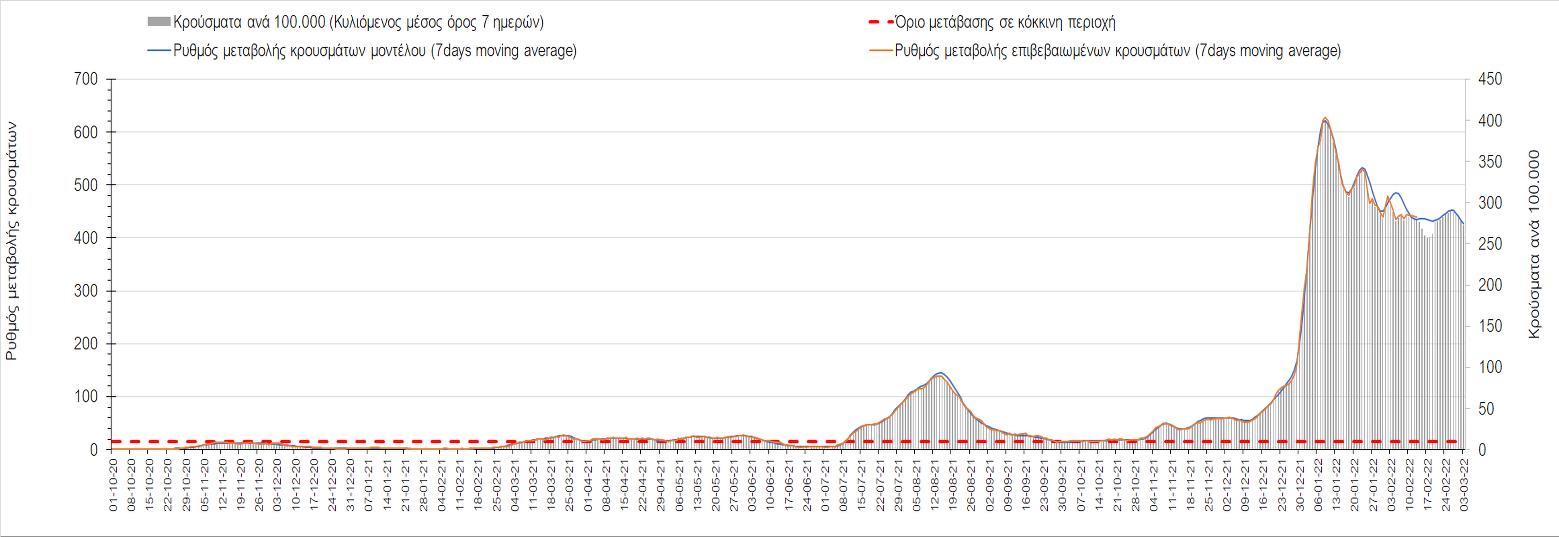Click the highest peak of the curve

1325,118
